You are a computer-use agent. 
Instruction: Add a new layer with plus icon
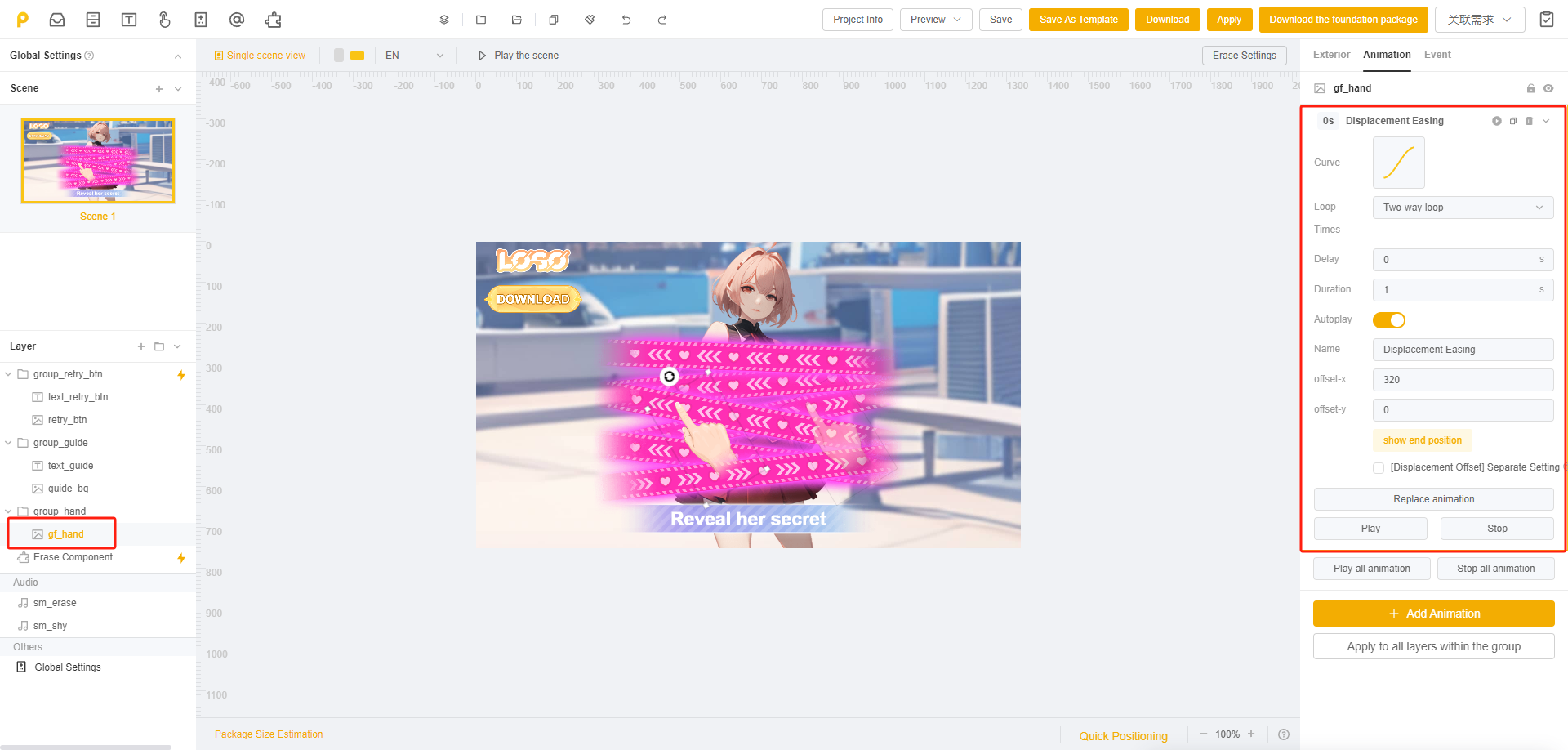pyautogui.click(x=141, y=346)
